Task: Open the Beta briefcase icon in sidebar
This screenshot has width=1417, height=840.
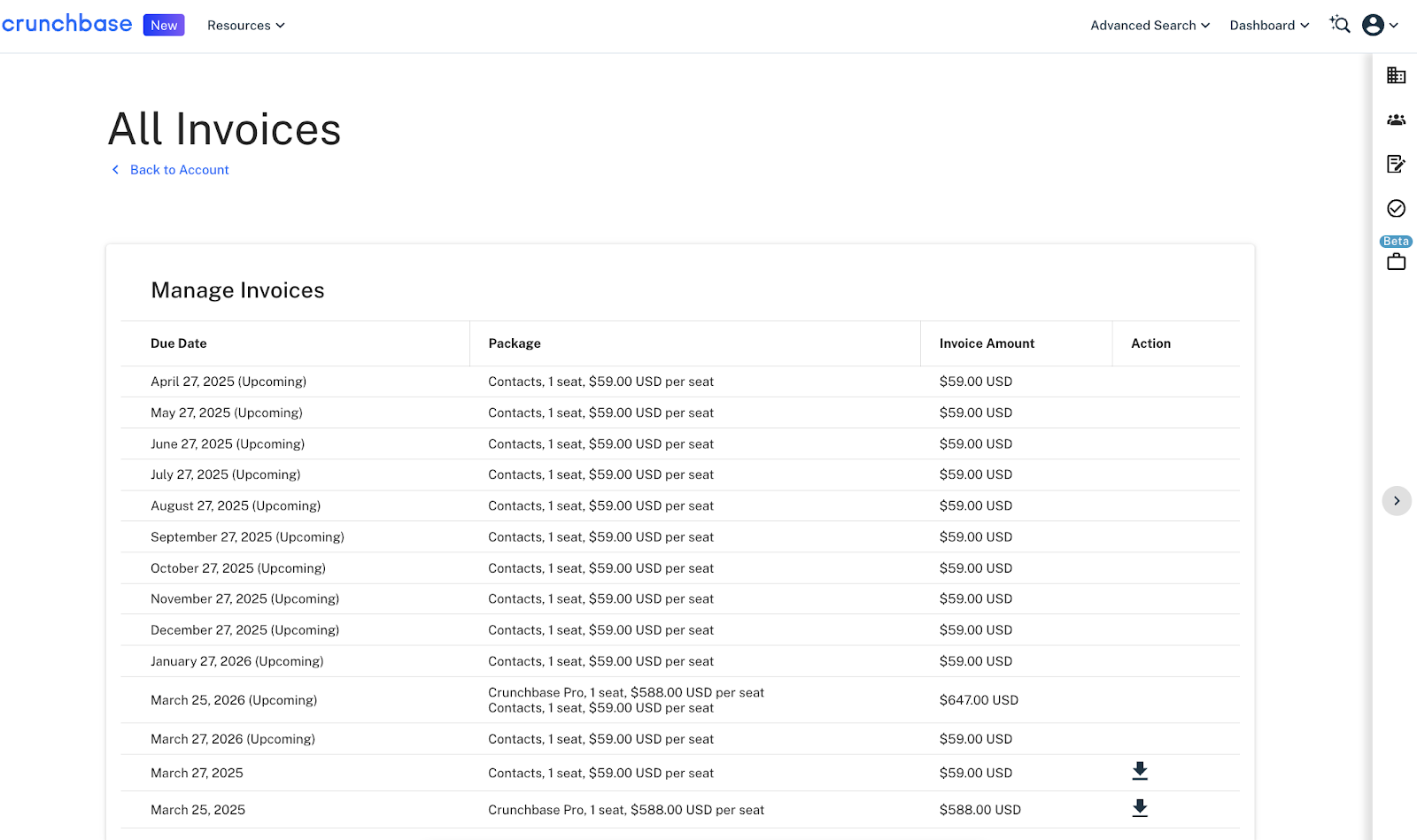Action: (1397, 262)
